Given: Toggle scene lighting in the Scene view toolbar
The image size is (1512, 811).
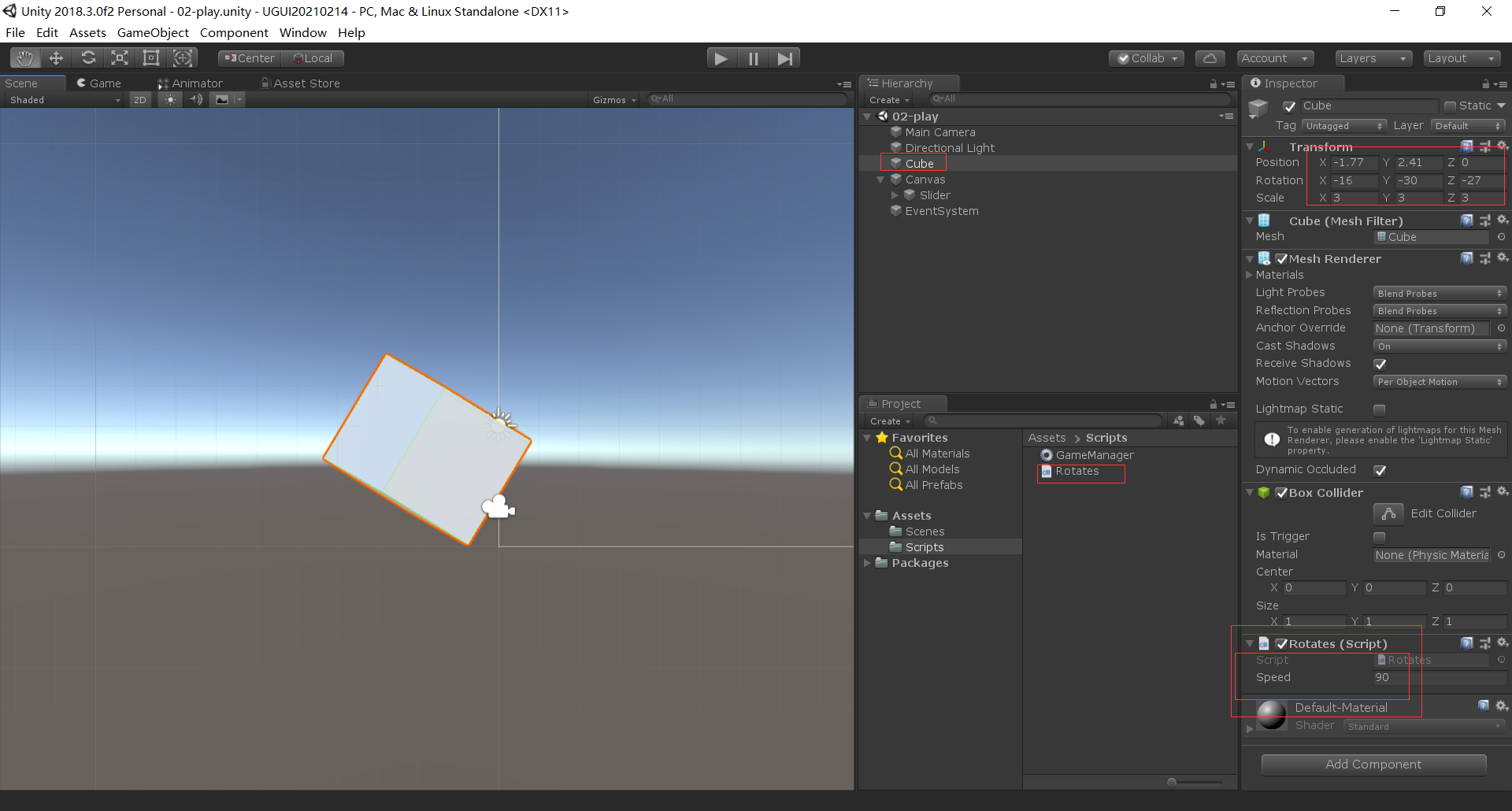Looking at the screenshot, I should click(170, 99).
